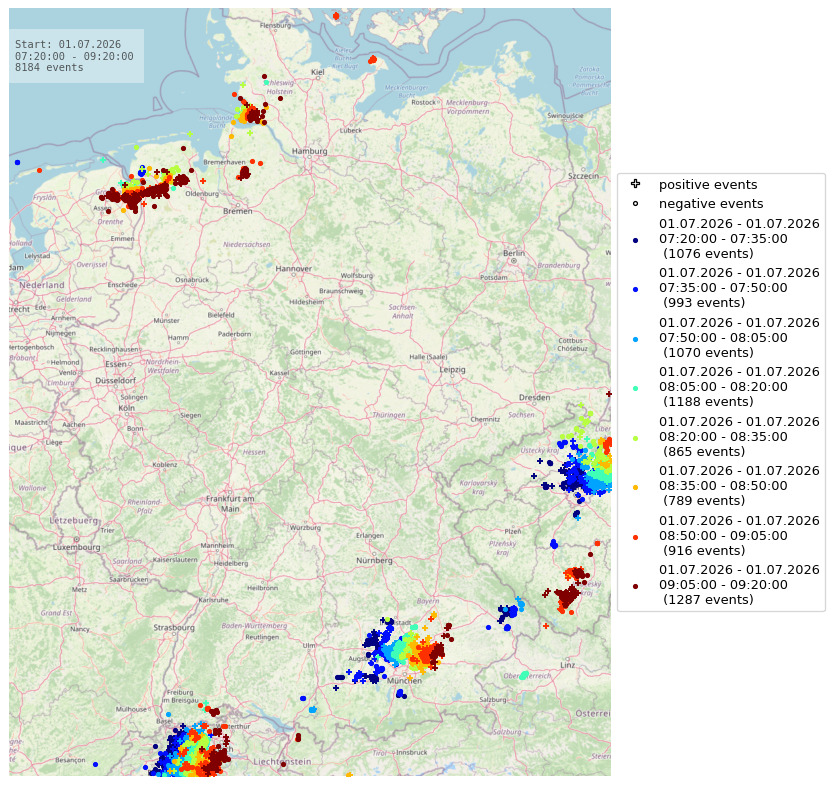
Task: Click the 'Start: 01.07.2026' info text
Action: coord(68,44)
